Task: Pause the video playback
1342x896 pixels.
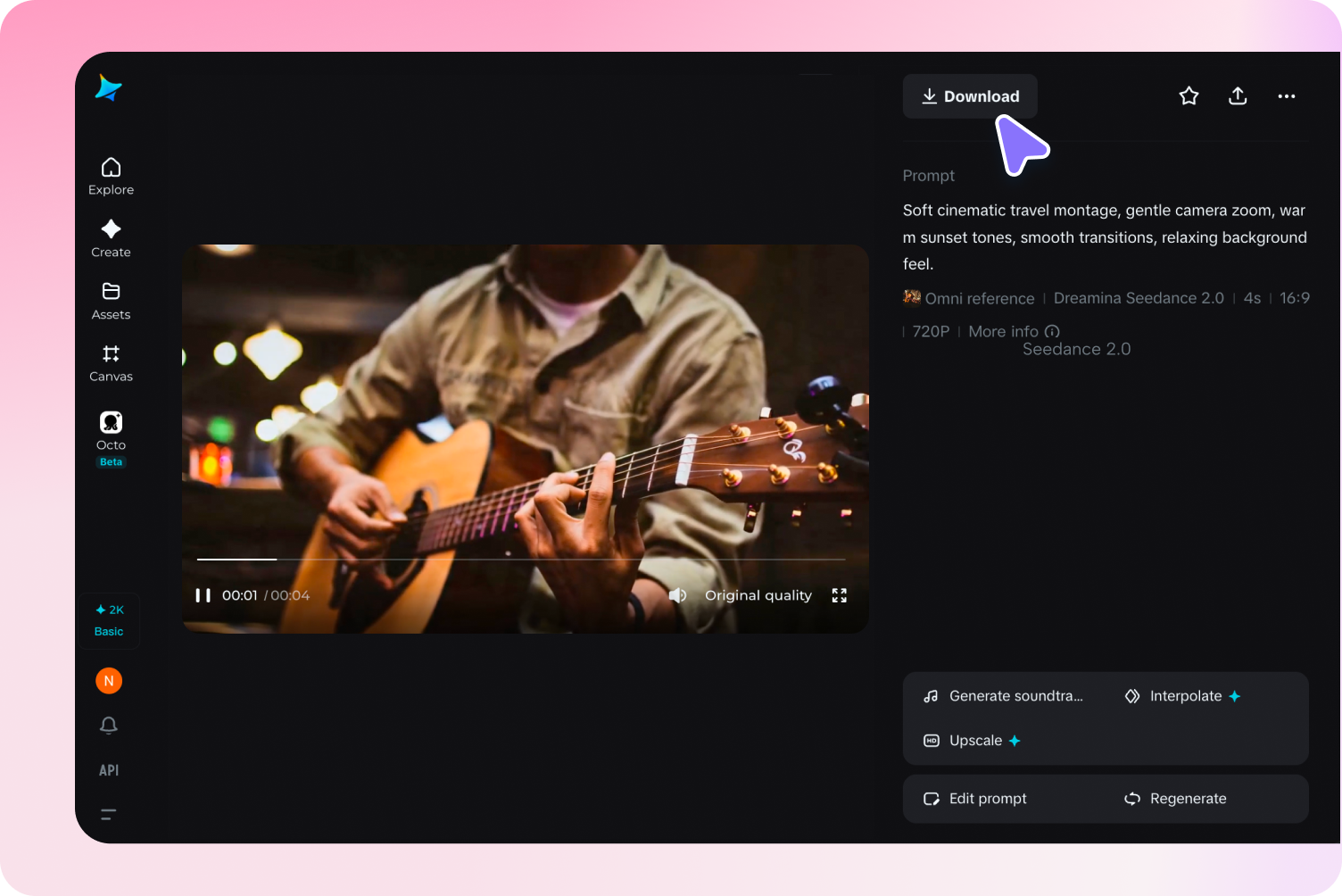Action: (x=203, y=595)
